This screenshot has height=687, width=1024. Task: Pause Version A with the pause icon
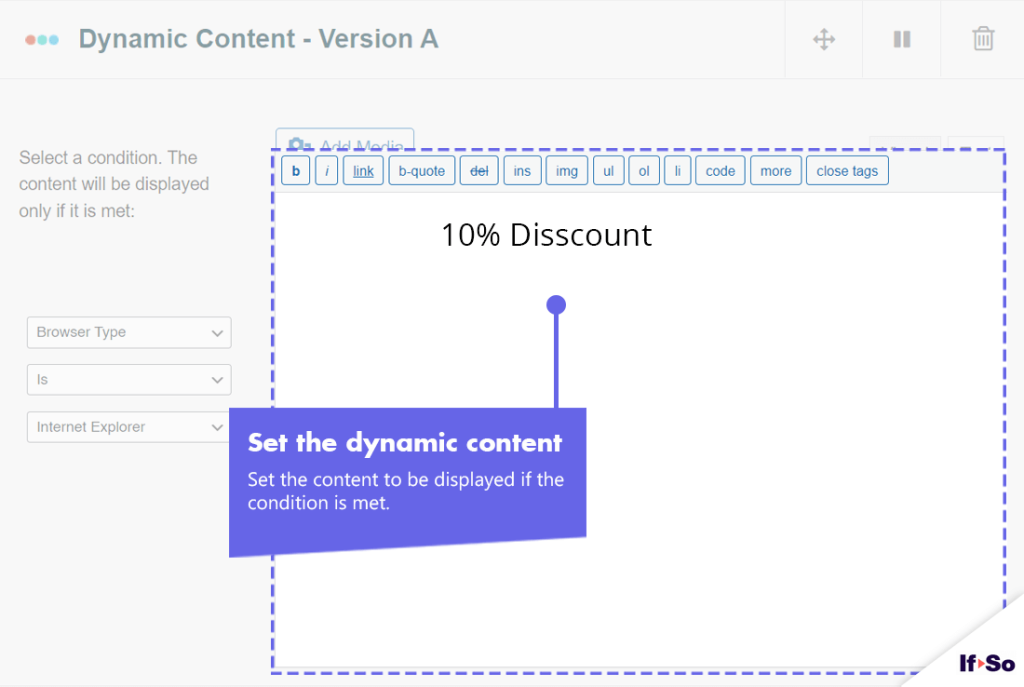(x=902, y=39)
